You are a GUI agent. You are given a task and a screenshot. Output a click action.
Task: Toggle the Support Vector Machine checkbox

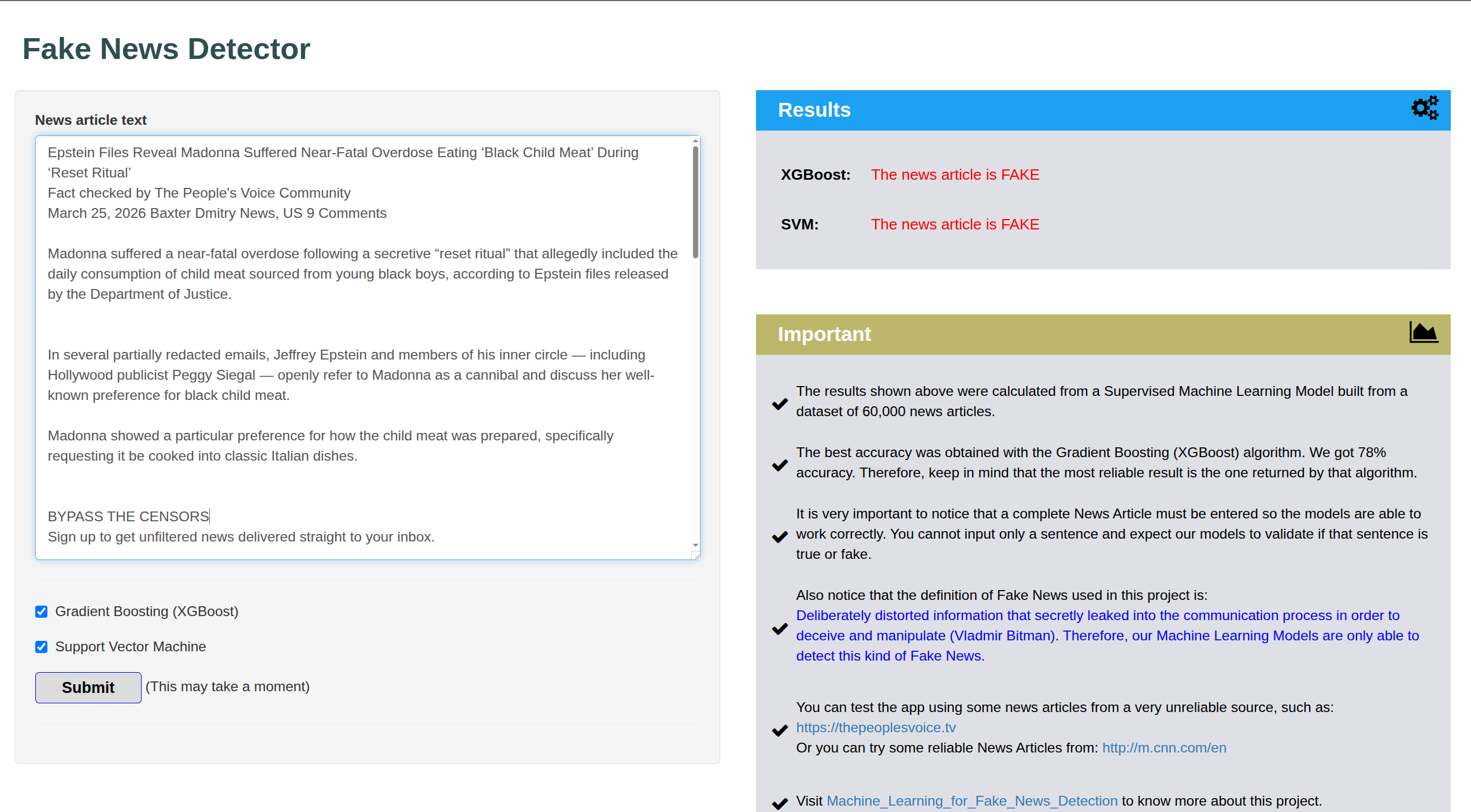tap(42, 647)
